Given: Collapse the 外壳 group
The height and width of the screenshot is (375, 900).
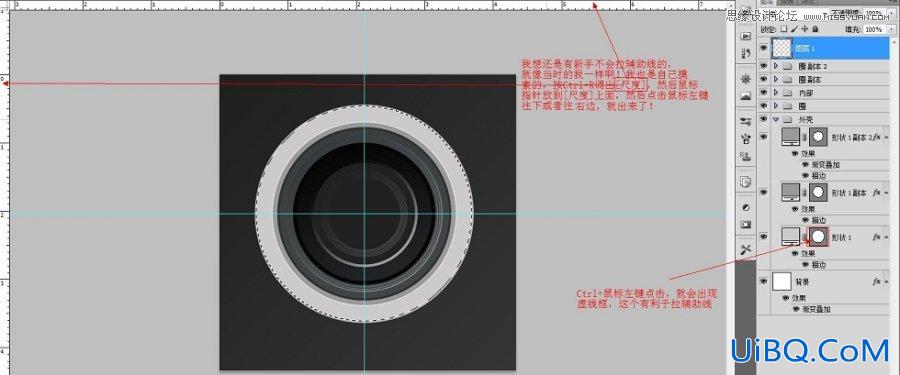Looking at the screenshot, I should point(776,119).
